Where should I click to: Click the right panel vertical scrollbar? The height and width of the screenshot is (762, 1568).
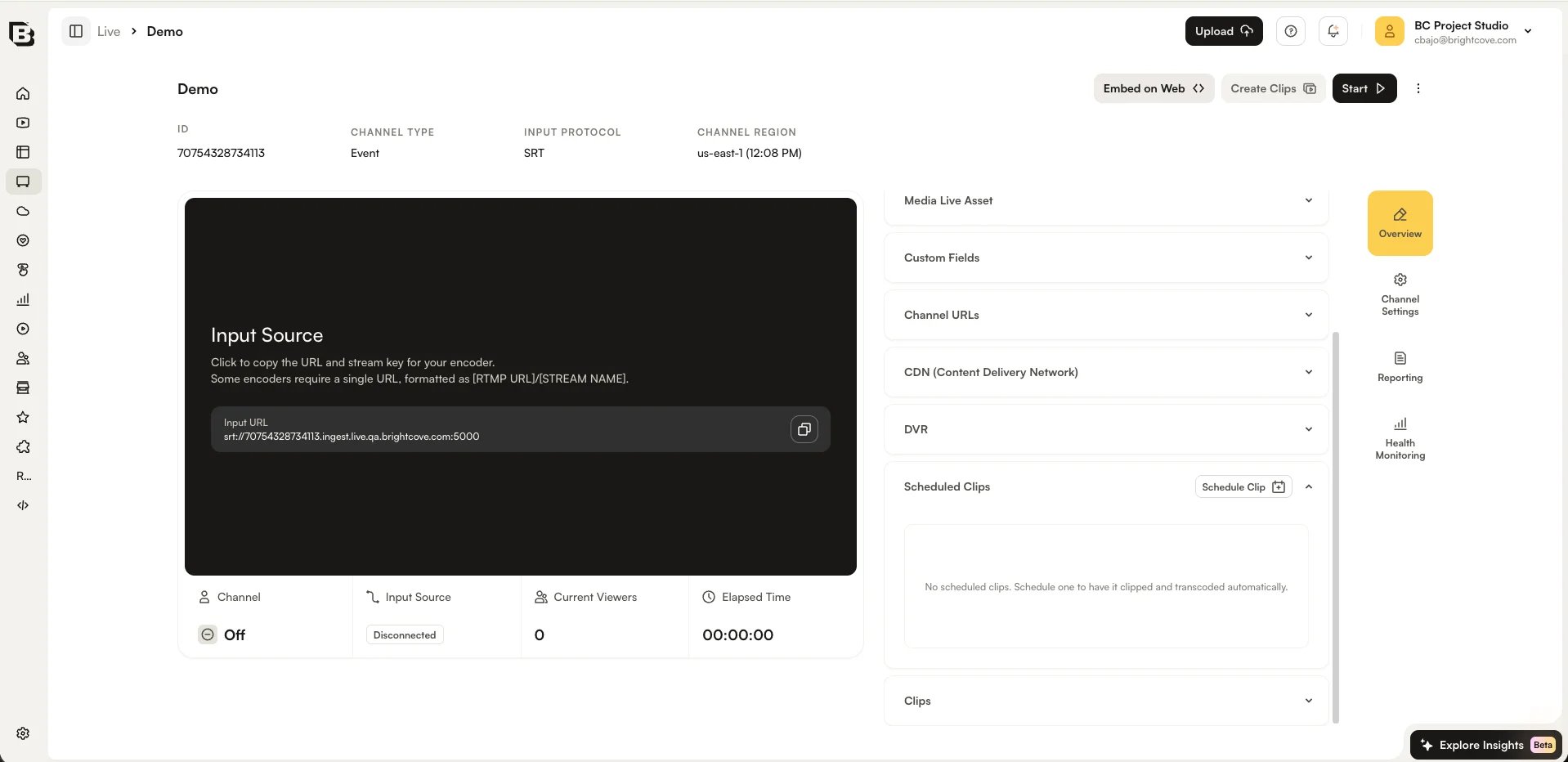click(x=1336, y=527)
